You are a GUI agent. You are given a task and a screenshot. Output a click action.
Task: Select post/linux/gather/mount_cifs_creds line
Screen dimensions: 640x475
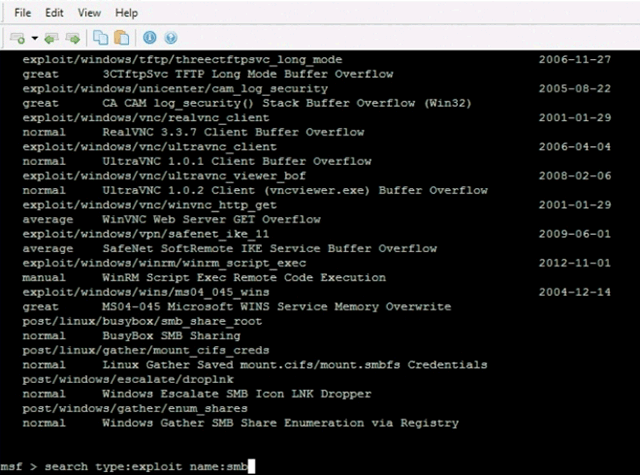tap(146, 351)
